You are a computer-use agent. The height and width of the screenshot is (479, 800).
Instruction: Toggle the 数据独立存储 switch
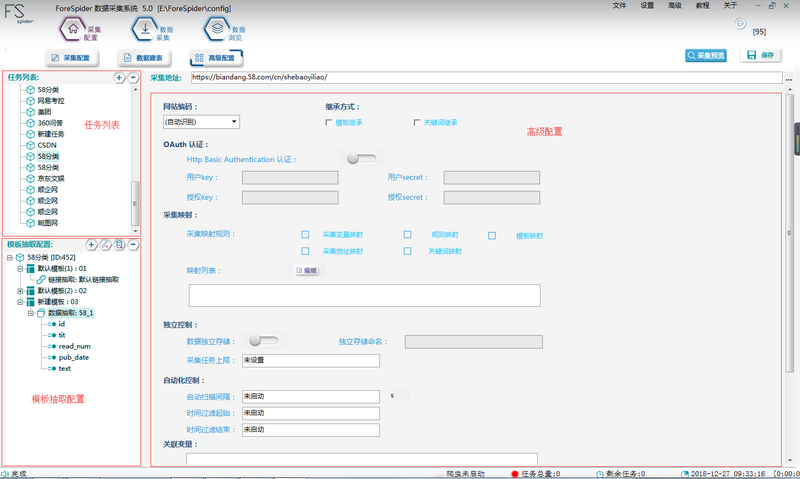[263, 340]
